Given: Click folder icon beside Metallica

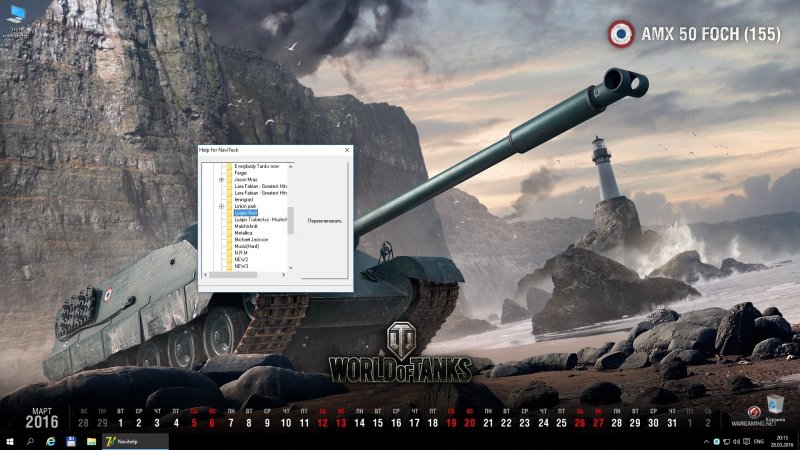Looking at the screenshot, I should tap(230, 233).
